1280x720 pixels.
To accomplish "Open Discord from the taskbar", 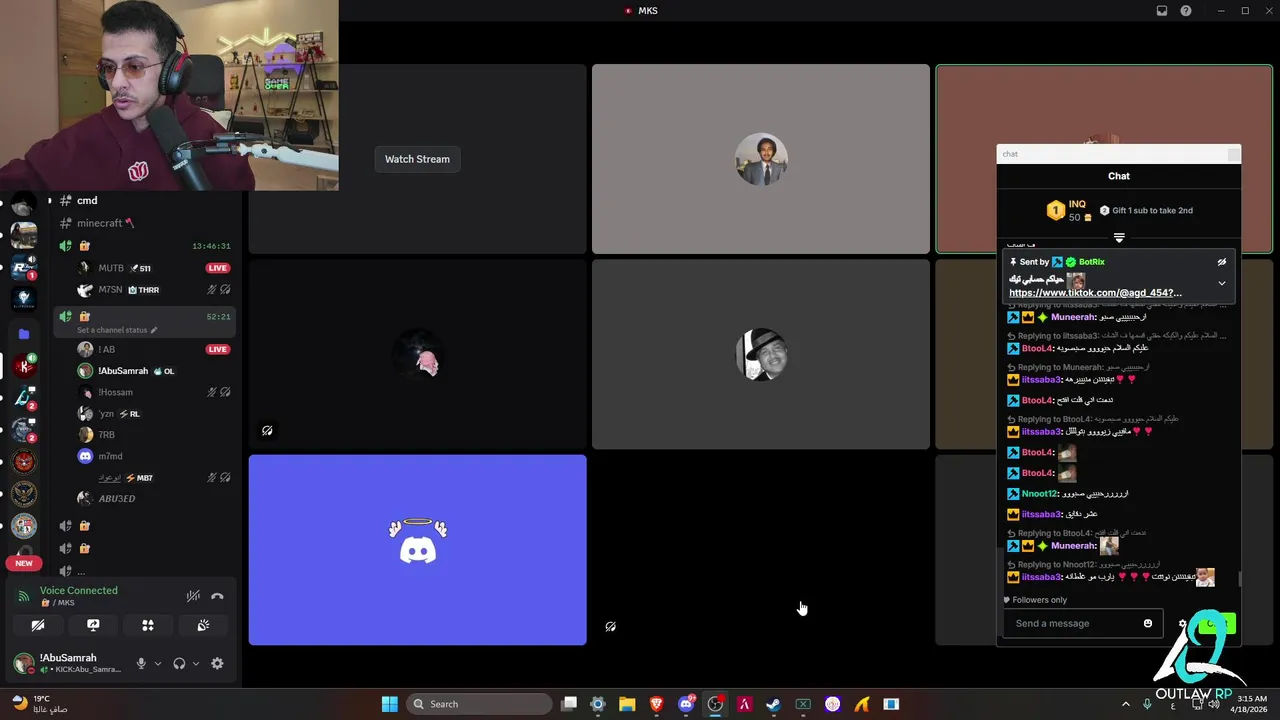I will [x=686, y=704].
